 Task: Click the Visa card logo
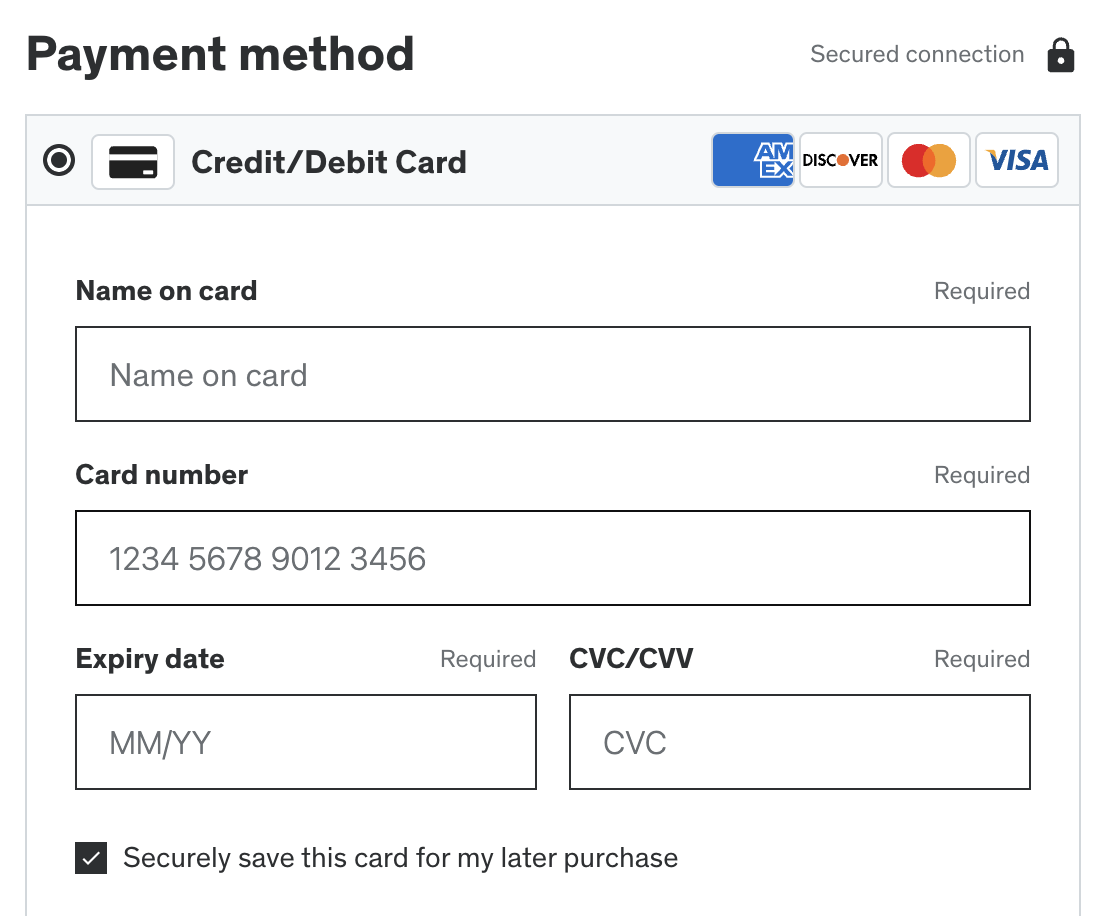point(1016,160)
